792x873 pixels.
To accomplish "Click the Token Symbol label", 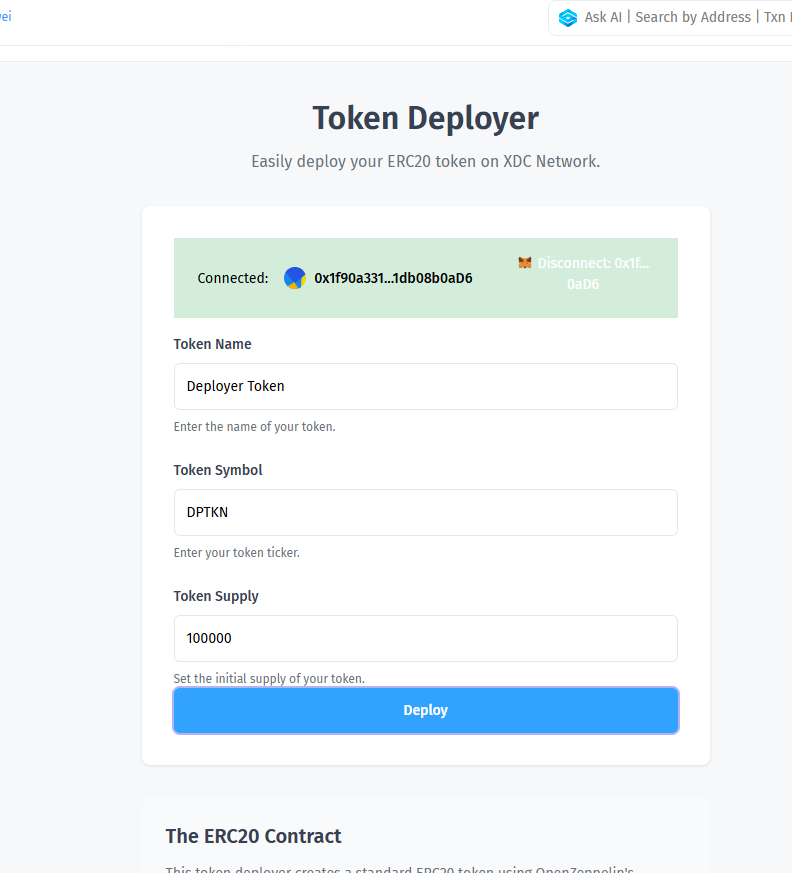I will coord(218,470).
